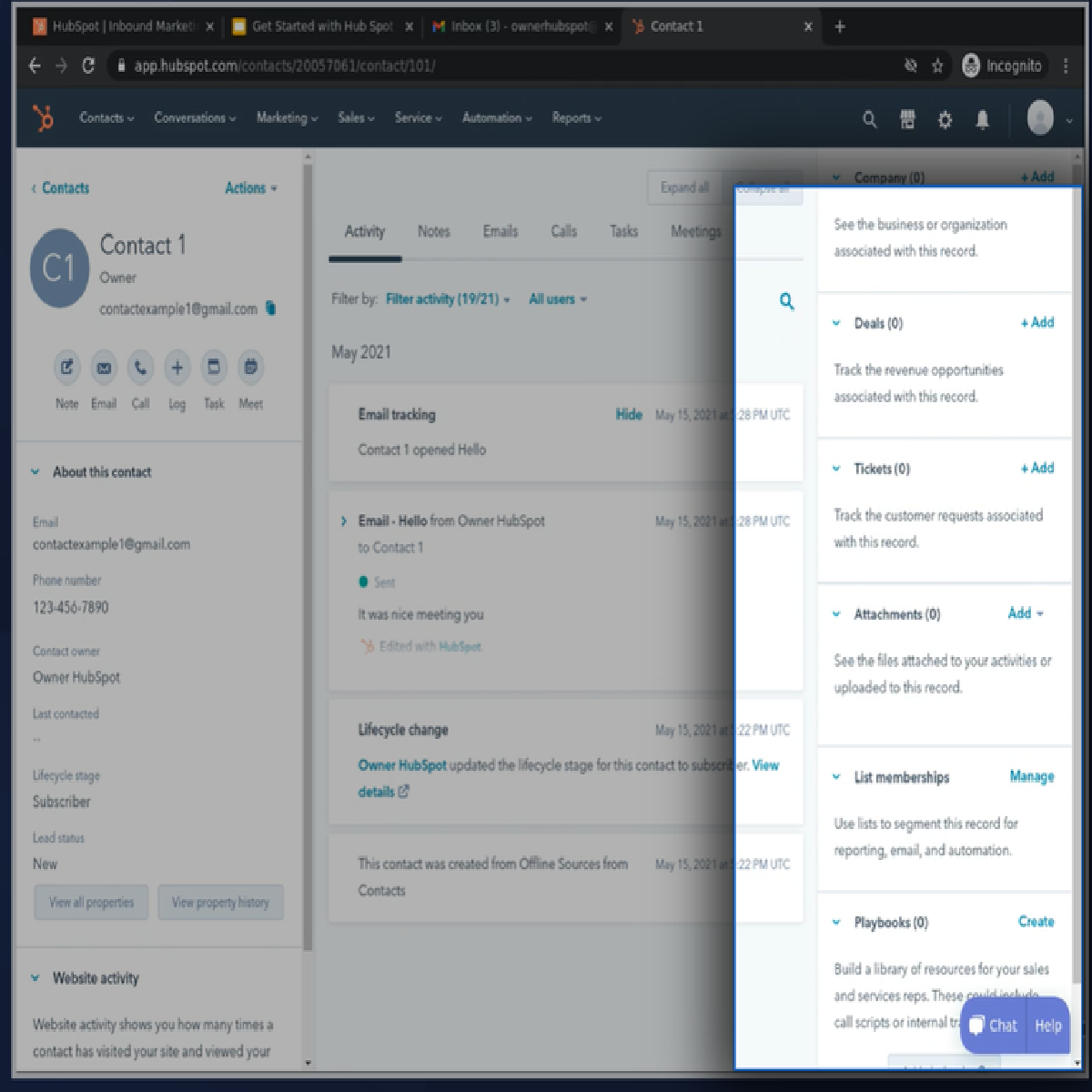This screenshot has width=1092, height=1092.
Task: Expand the Email - Hello activity entry
Action: (343, 521)
